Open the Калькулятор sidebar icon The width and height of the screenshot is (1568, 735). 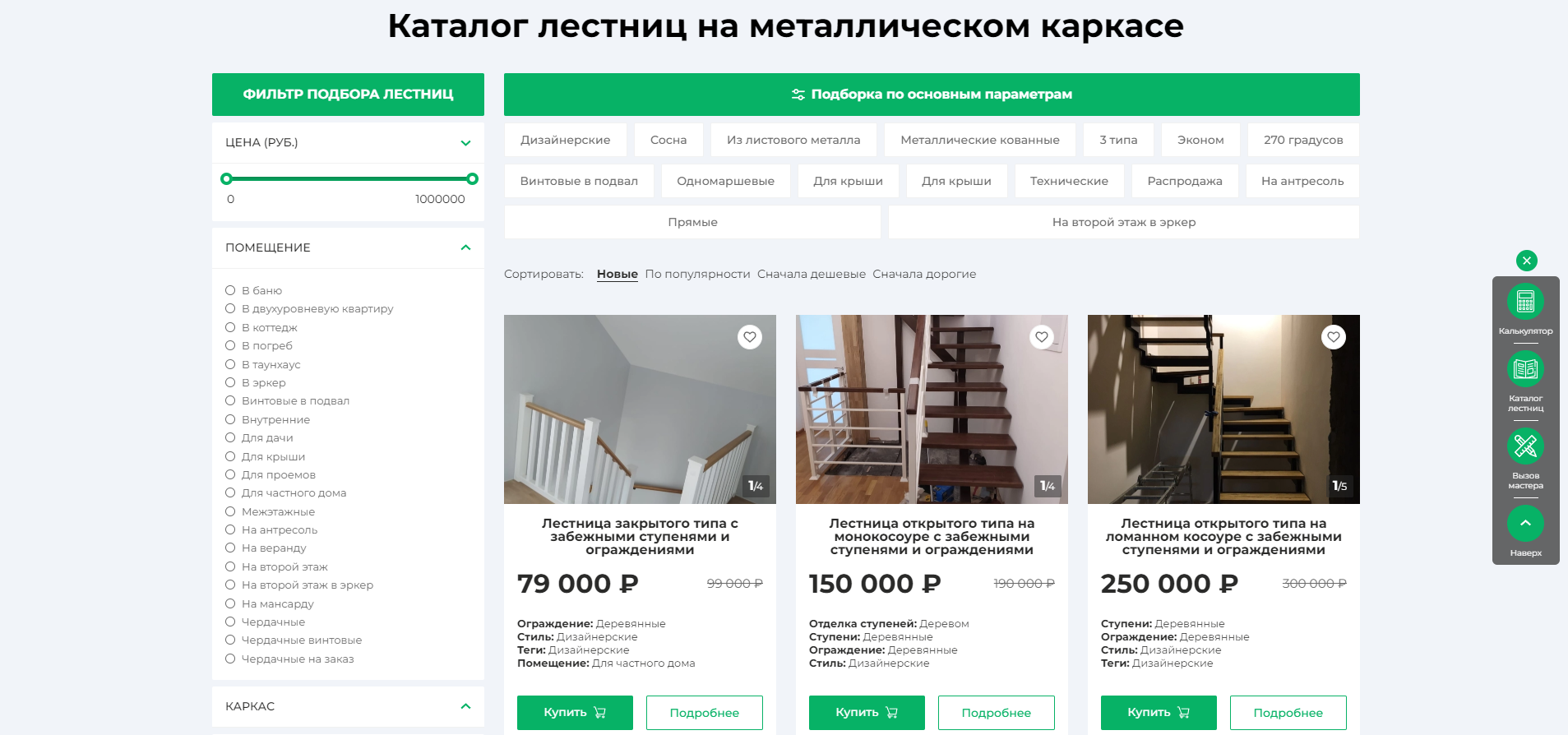[1525, 303]
